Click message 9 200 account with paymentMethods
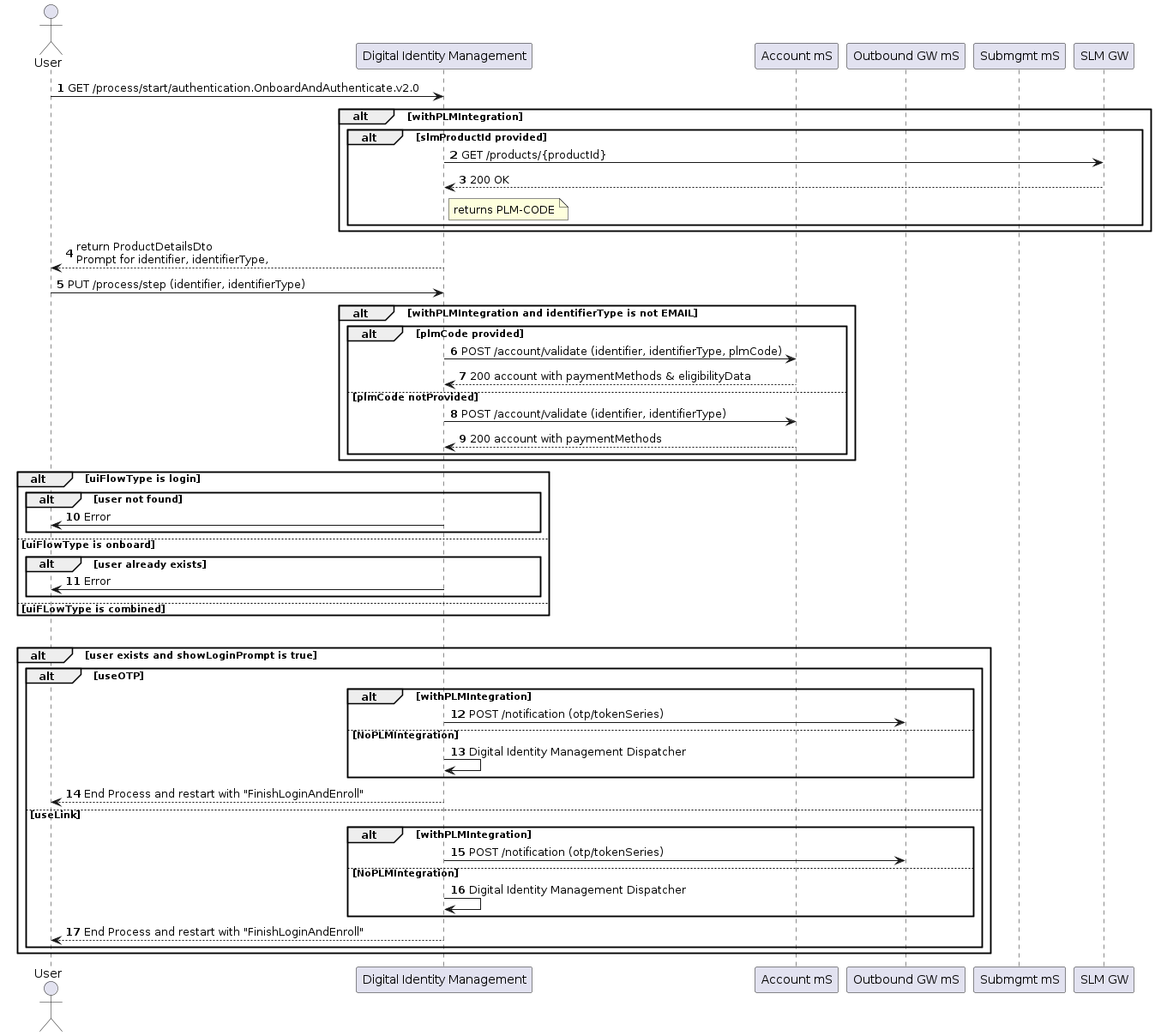The height and width of the screenshot is (1036, 1155). point(560,438)
